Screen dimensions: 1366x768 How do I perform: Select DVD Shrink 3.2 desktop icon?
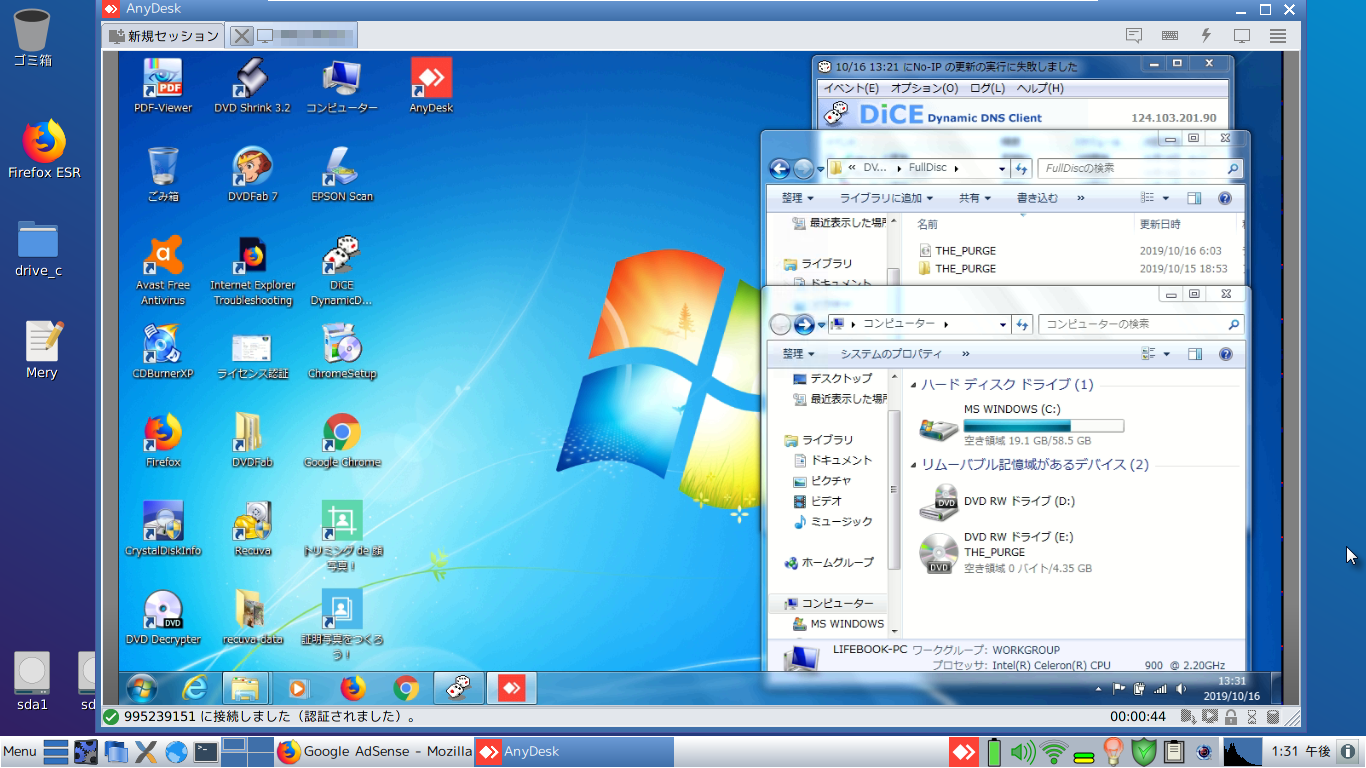pyautogui.click(x=252, y=86)
